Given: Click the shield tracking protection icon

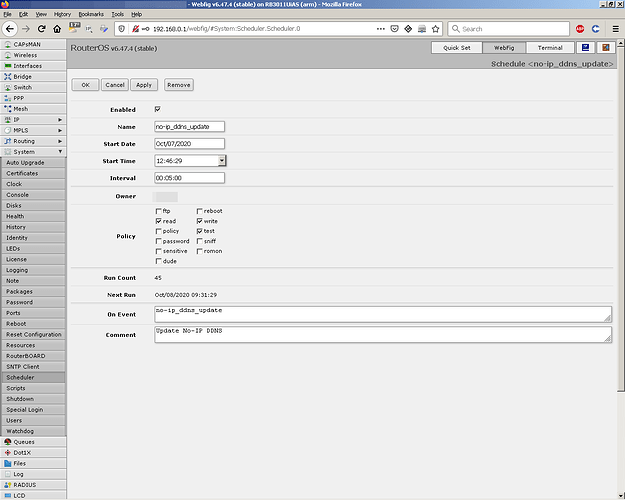Looking at the screenshot, I should click(122, 29).
